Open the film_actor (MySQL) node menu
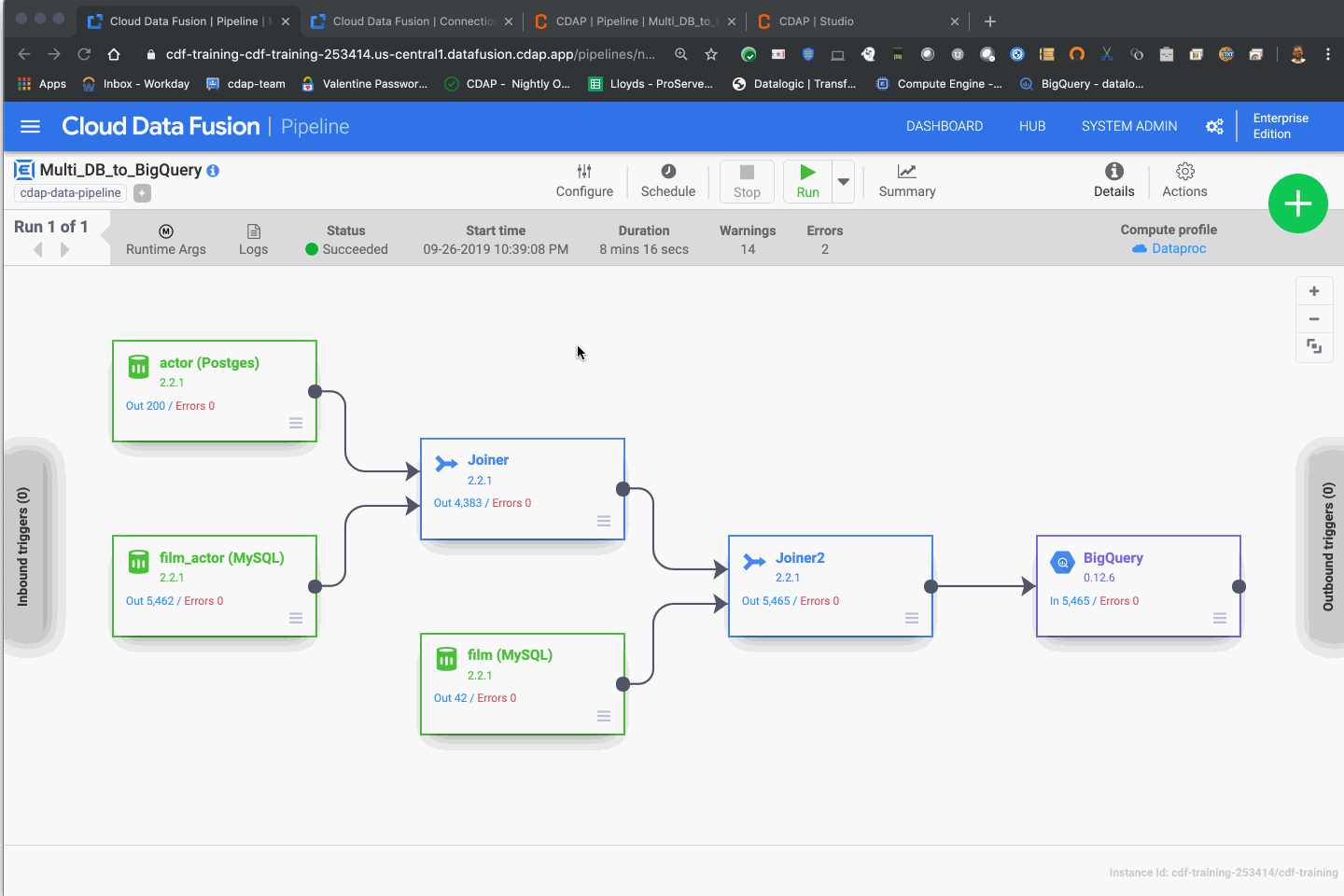The image size is (1344, 896). point(296,618)
